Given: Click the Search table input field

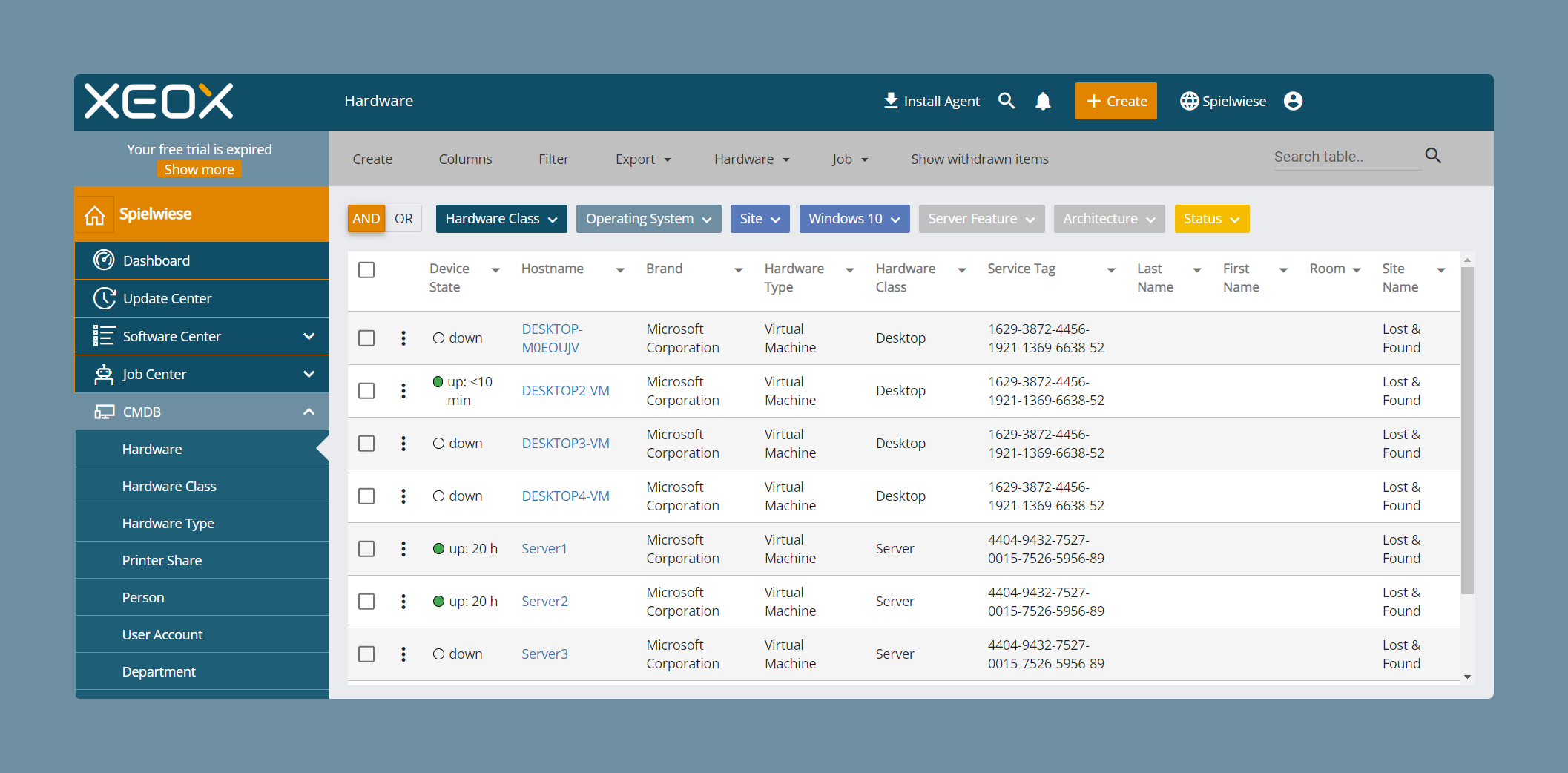Looking at the screenshot, I should pos(1346,157).
